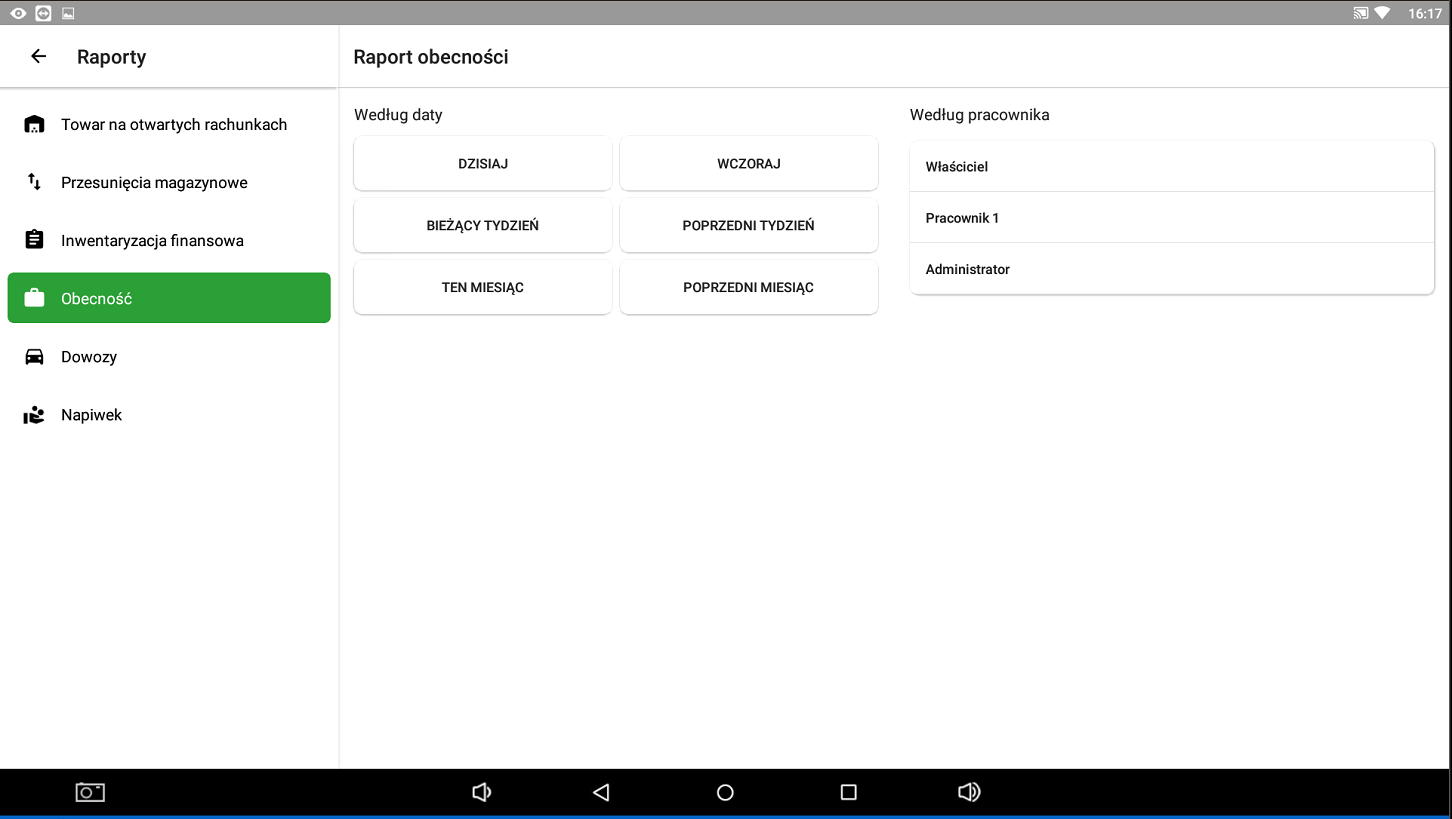Screen dimensions: 1452x819
Task: Open the recent apps square button
Action: 848,792
